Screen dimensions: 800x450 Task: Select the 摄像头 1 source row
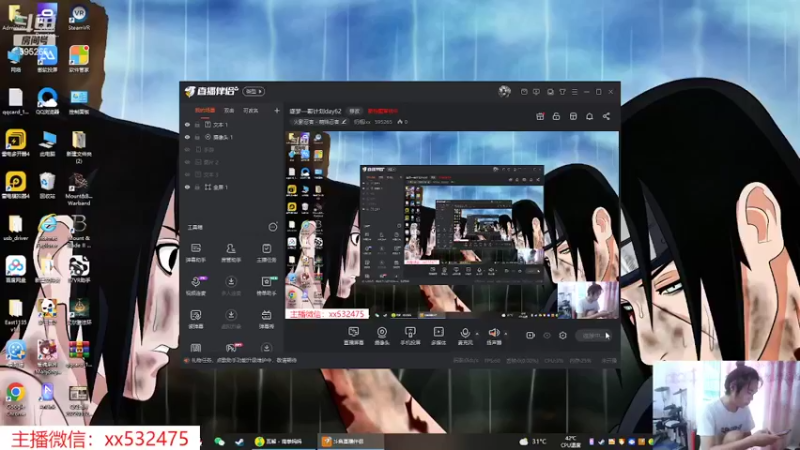232,137
